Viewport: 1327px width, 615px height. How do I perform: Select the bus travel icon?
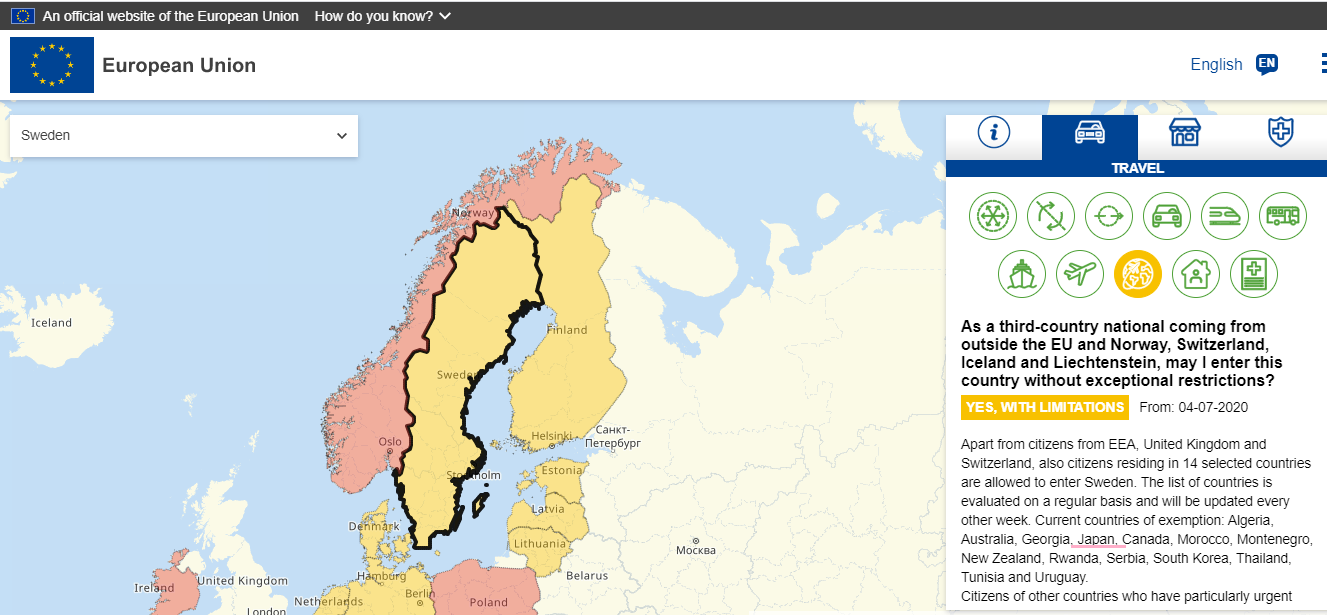(x=1283, y=216)
